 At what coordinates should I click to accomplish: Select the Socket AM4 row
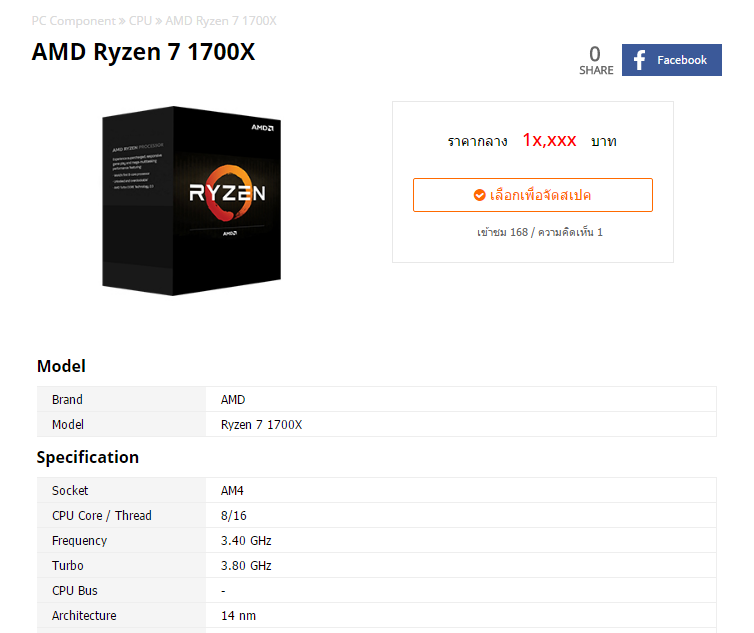coord(377,491)
